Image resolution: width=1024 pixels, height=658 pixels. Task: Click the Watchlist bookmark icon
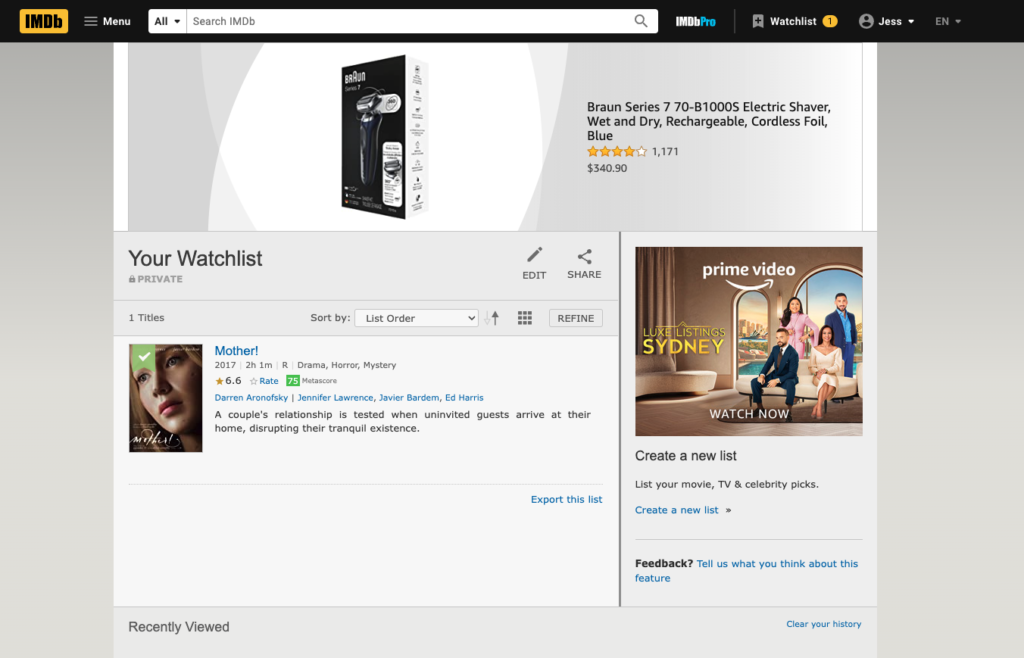click(x=758, y=20)
